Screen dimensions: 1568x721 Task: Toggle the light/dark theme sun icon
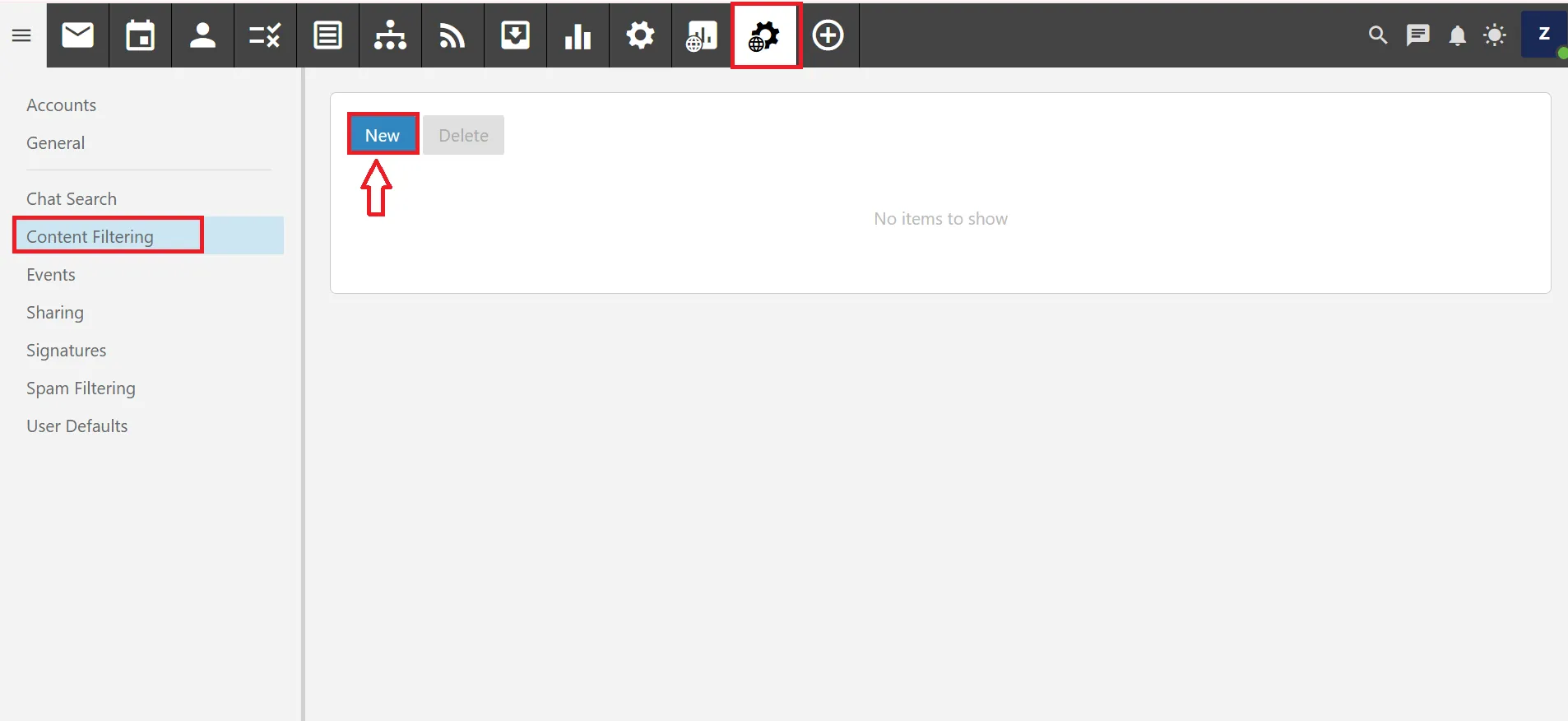click(x=1494, y=35)
